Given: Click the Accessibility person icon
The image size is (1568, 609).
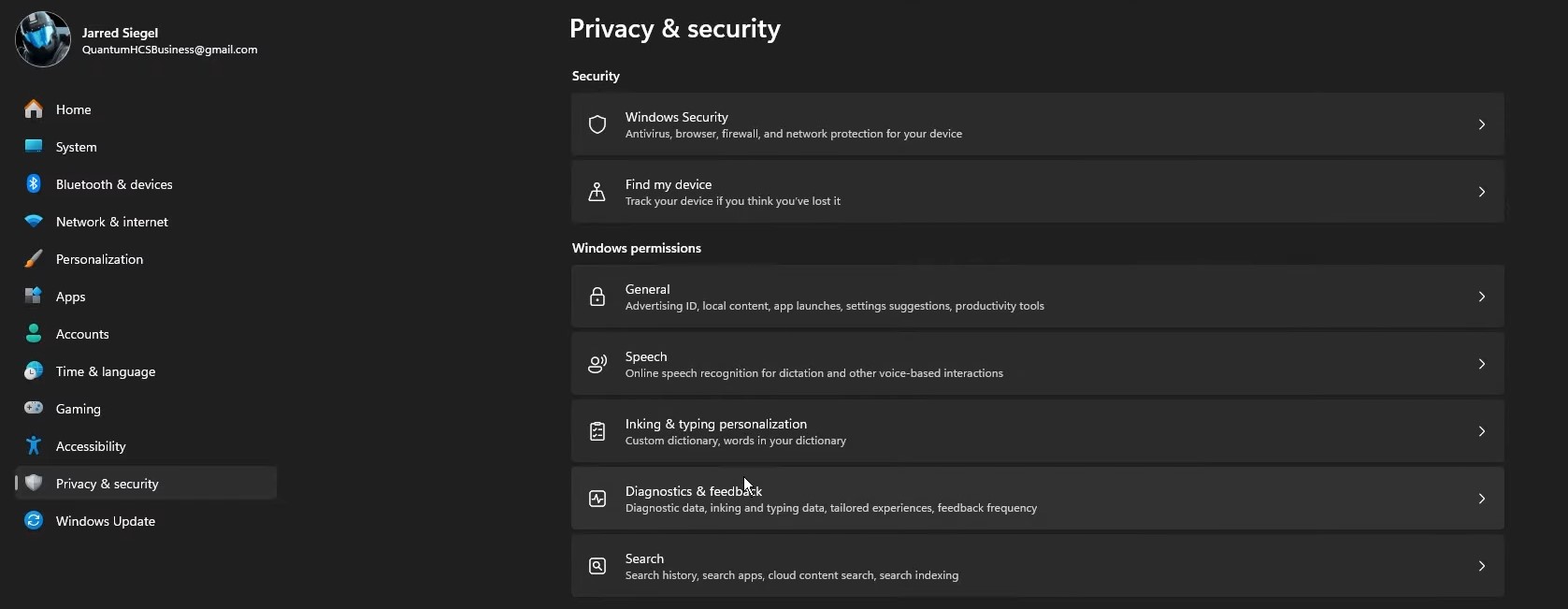Looking at the screenshot, I should coord(33,445).
